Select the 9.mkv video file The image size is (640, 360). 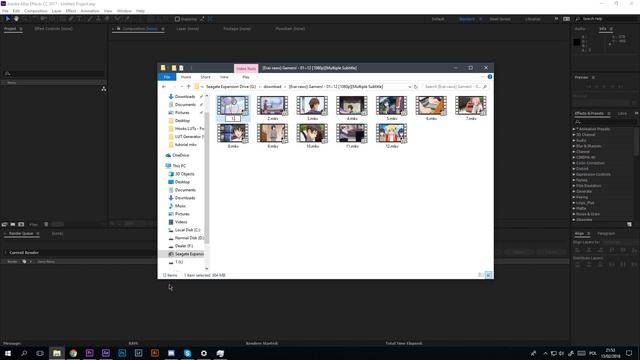click(x=272, y=136)
